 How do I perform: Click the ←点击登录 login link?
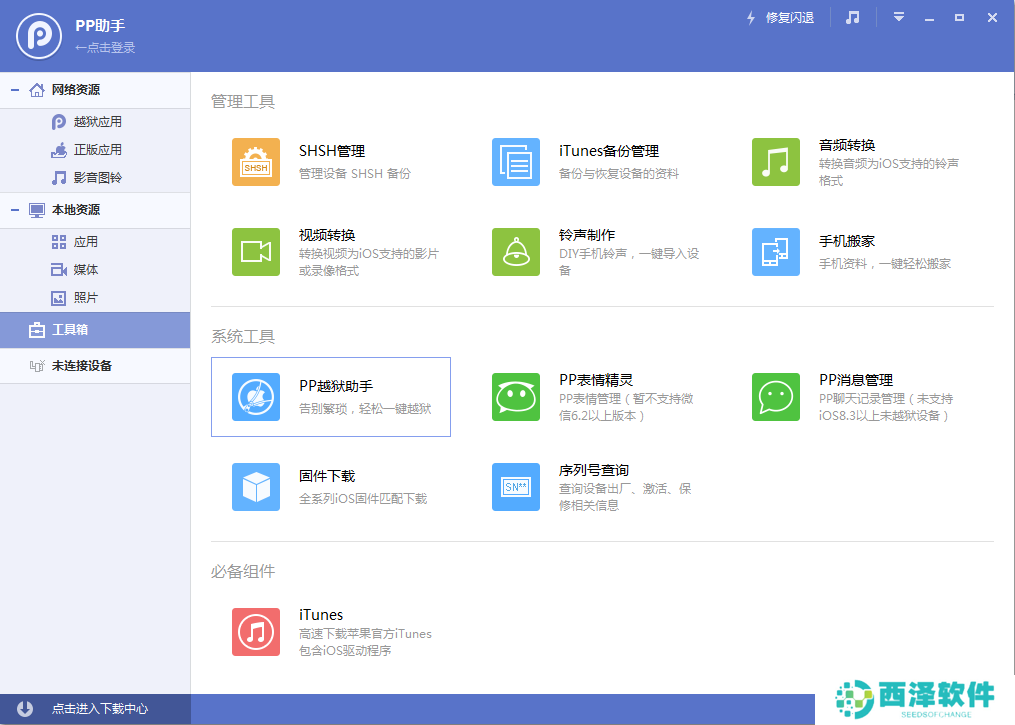105,48
